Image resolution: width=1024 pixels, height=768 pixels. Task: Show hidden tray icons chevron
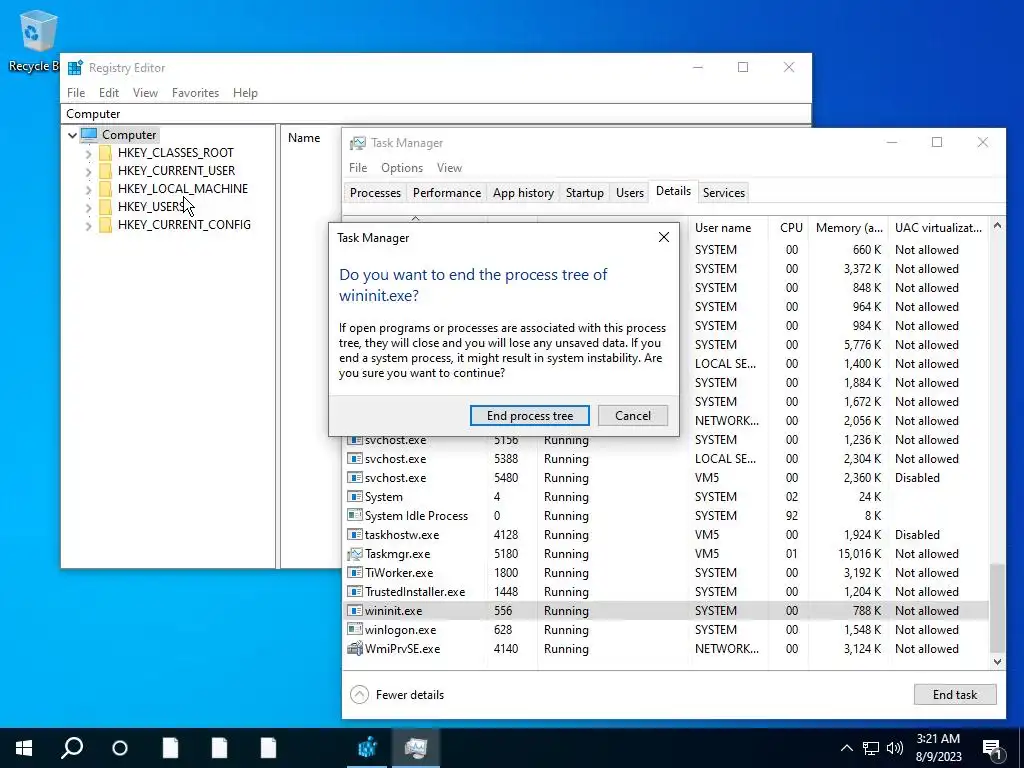click(x=846, y=748)
